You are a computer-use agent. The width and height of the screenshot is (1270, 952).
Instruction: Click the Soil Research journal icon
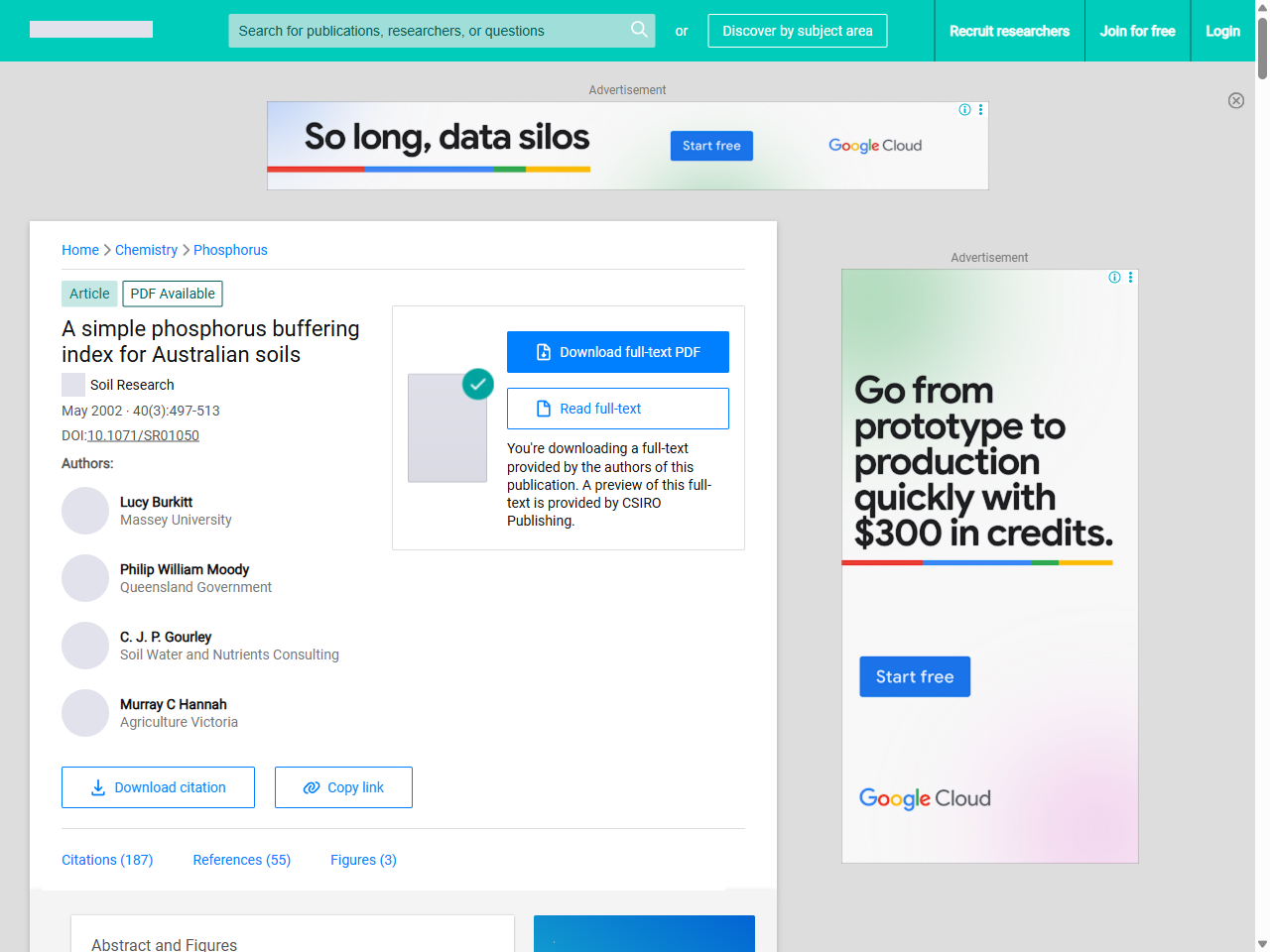(x=73, y=385)
